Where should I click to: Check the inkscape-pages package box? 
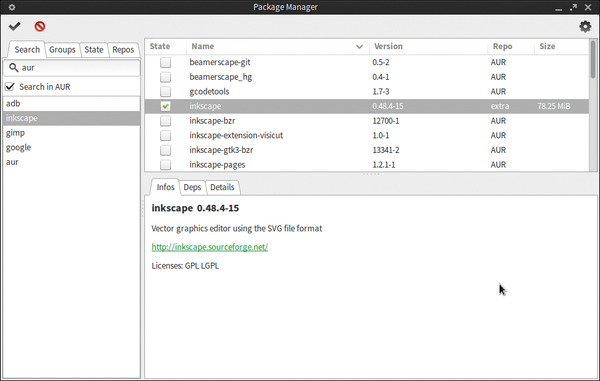click(165, 164)
